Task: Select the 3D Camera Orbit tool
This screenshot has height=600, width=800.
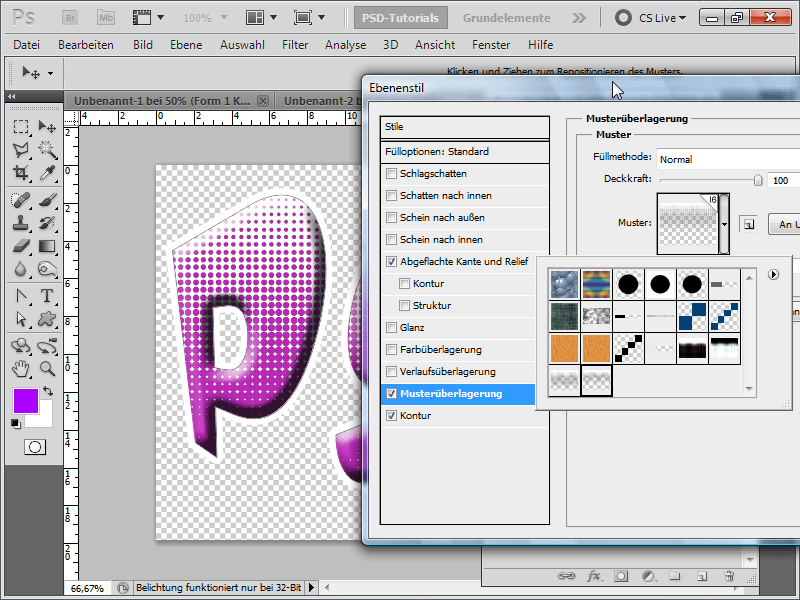Action: tap(47, 346)
